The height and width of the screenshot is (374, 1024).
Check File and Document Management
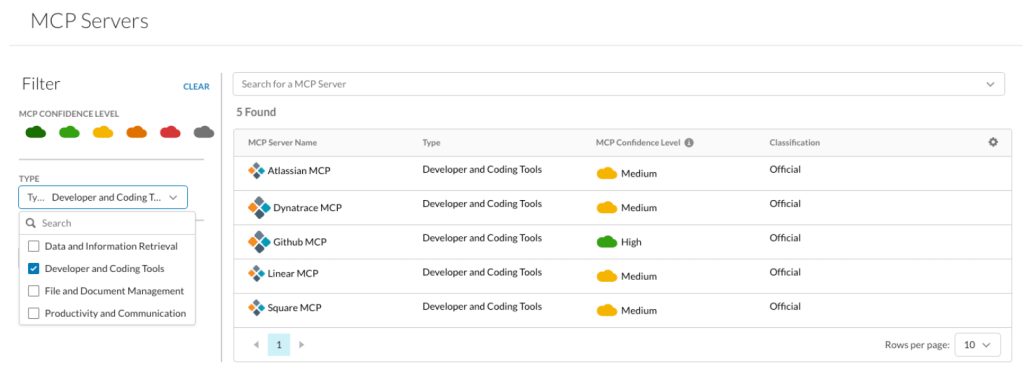[x=34, y=291]
